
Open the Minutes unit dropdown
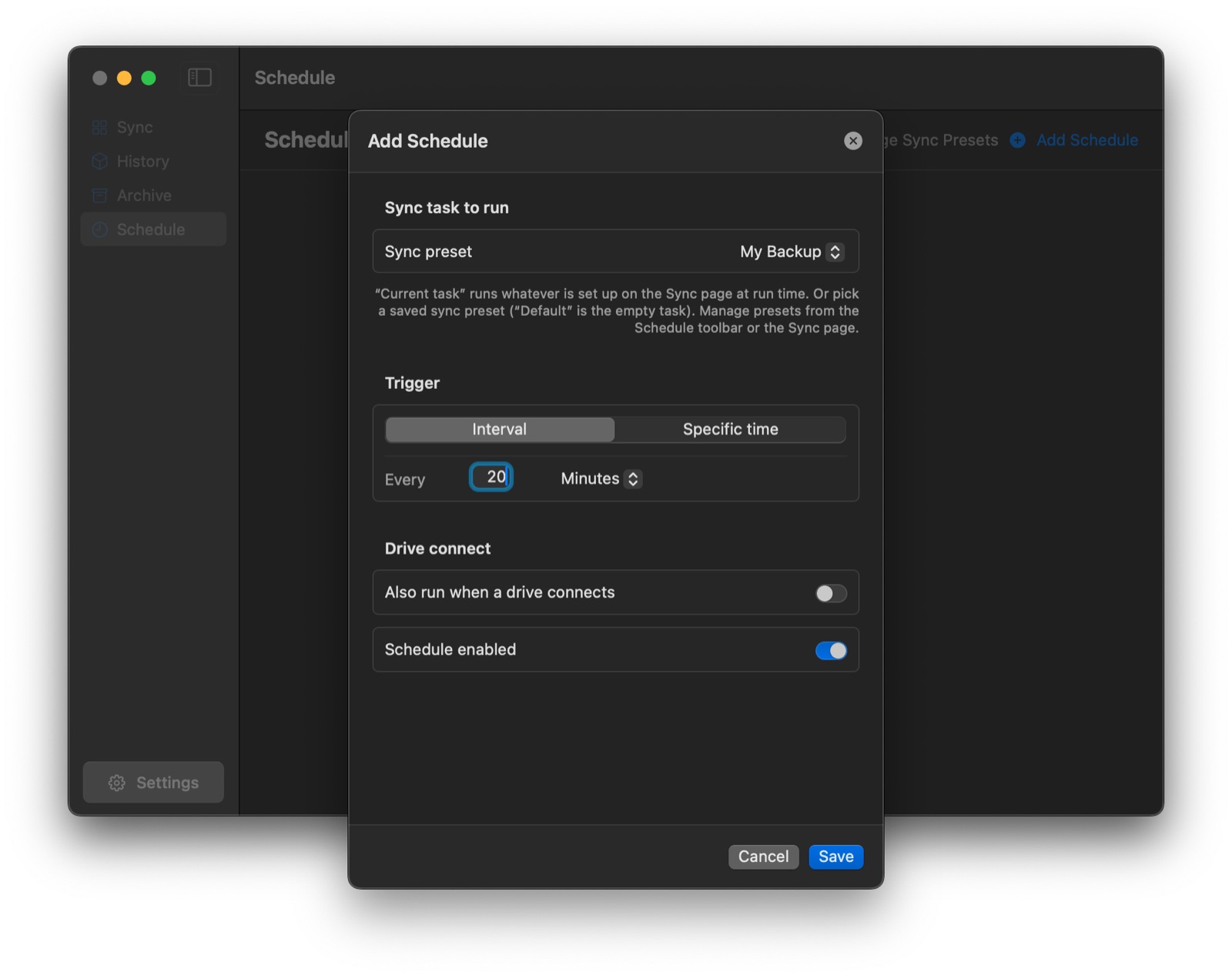click(x=601, y=479)
